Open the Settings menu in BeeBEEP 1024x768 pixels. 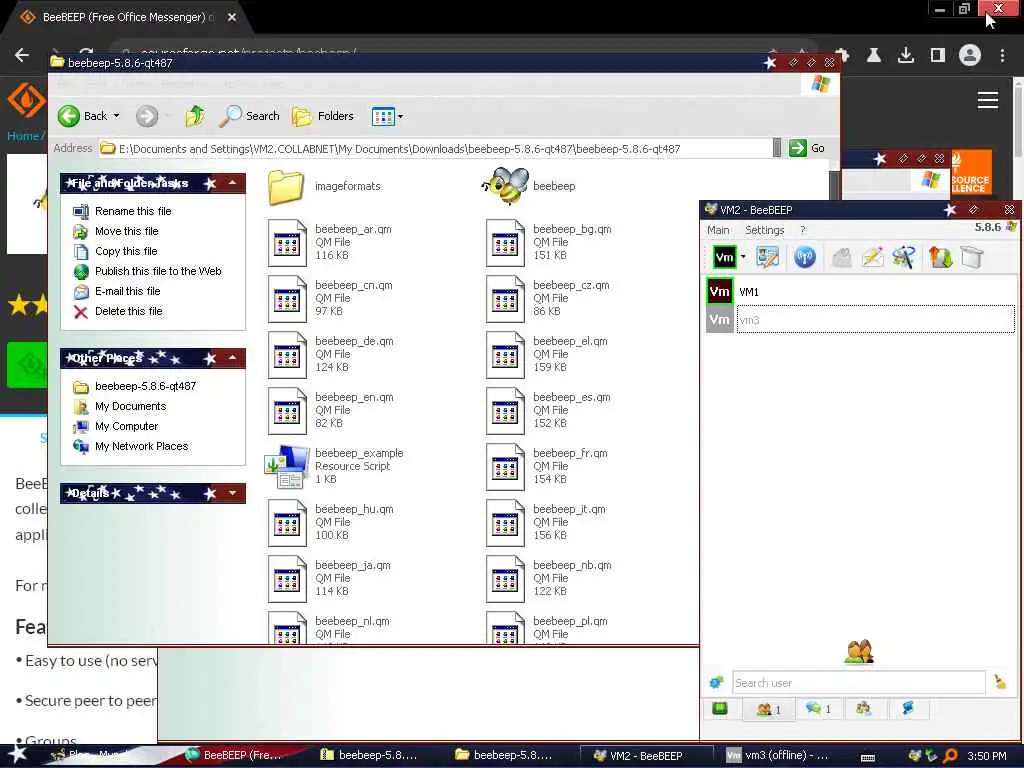click(x=765, y=230)
